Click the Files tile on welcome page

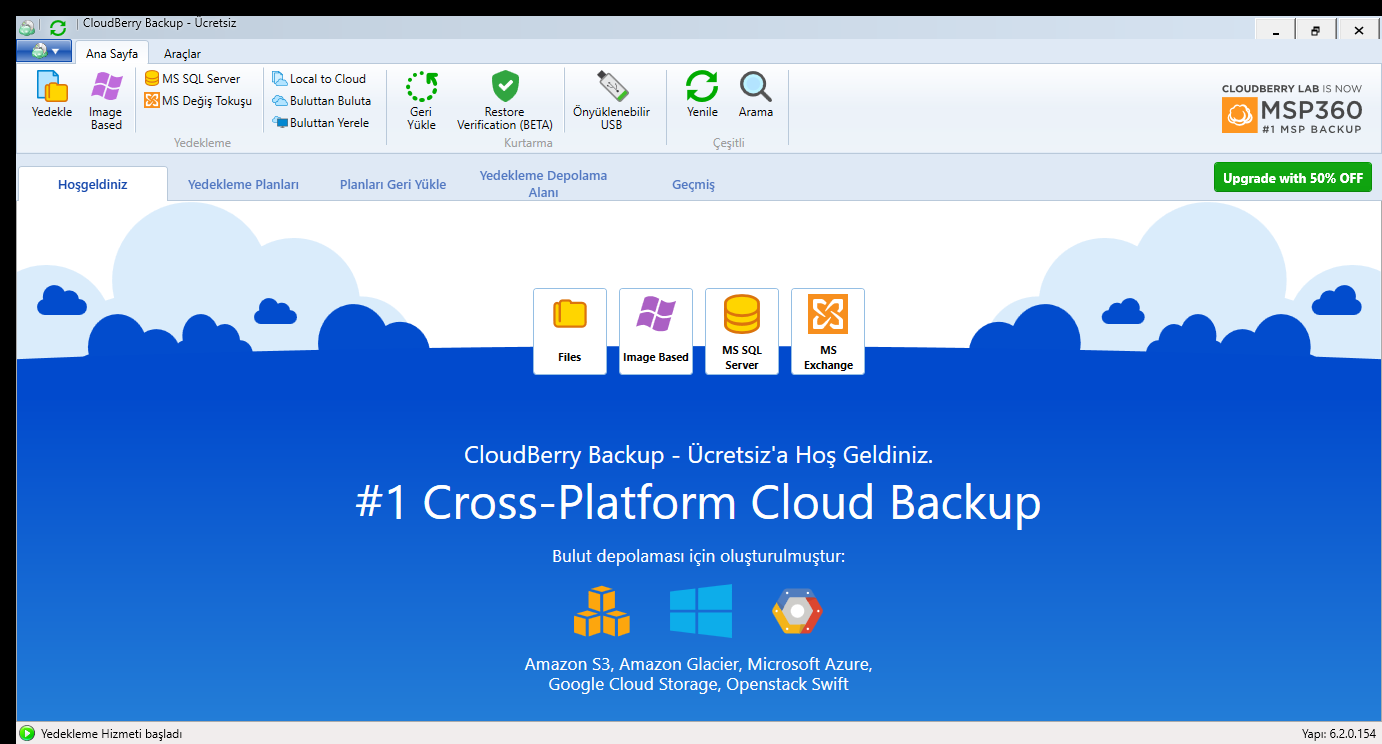(x=570, y=331)
